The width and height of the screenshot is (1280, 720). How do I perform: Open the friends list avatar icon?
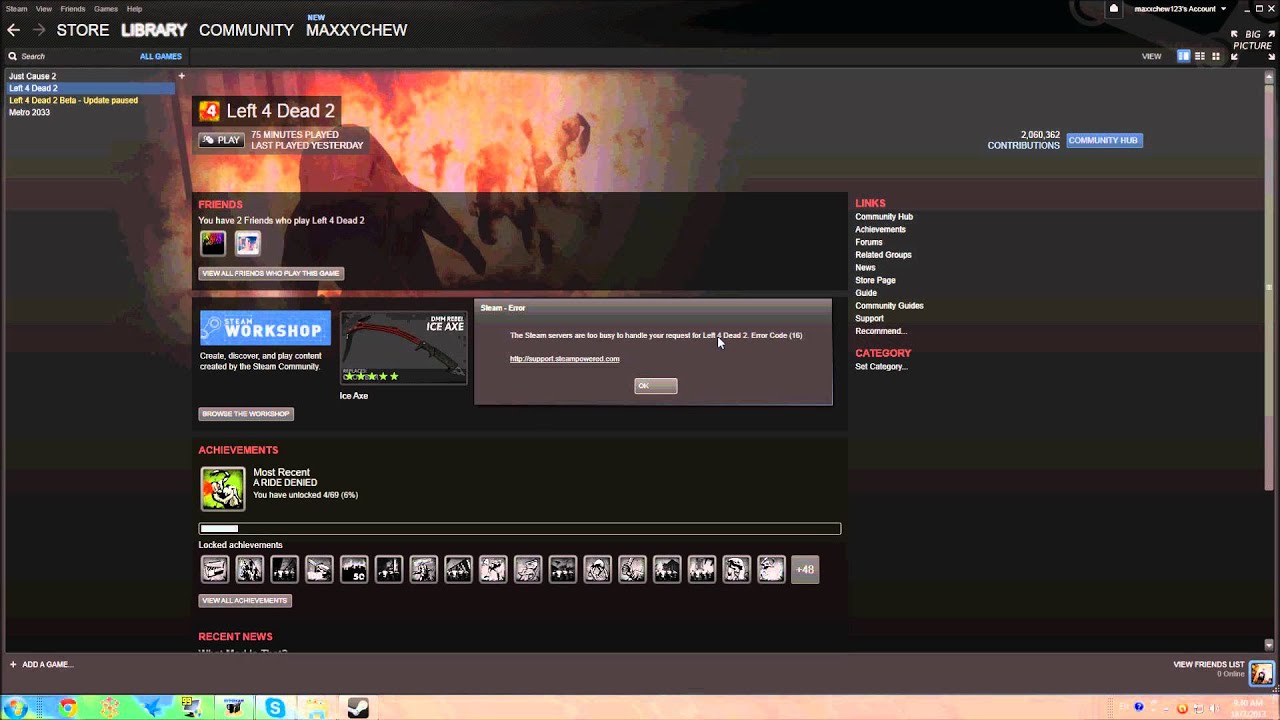tap(1262, 672)
